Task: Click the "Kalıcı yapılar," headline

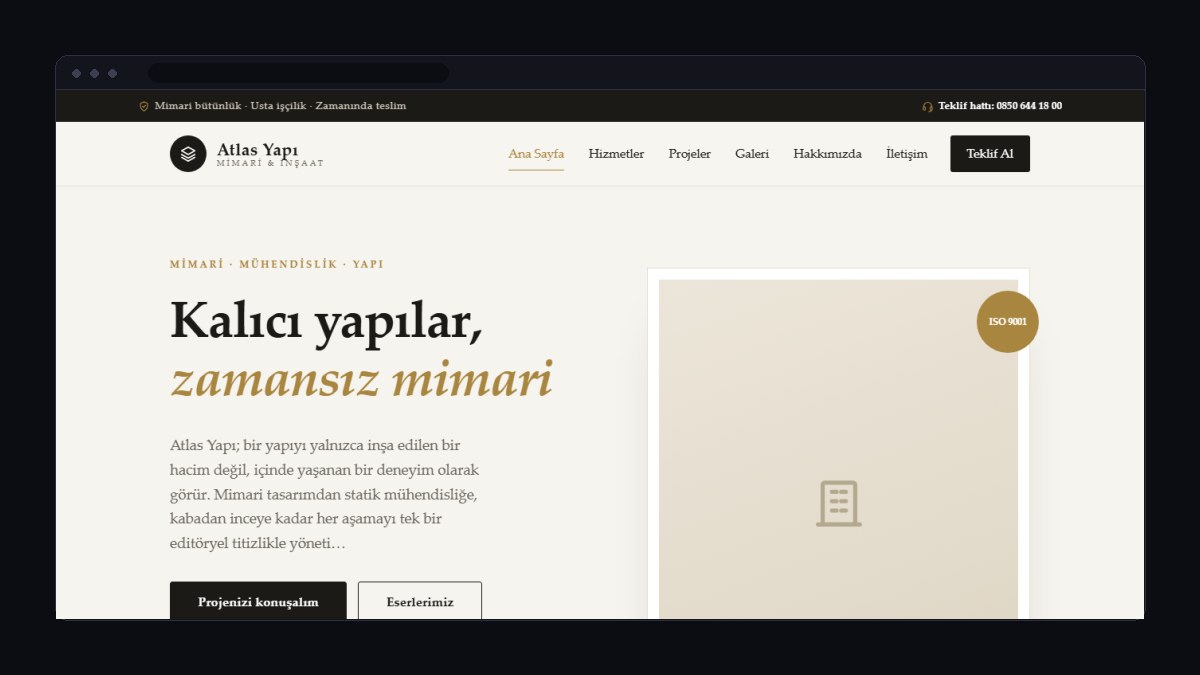Action: click(327, 322)
